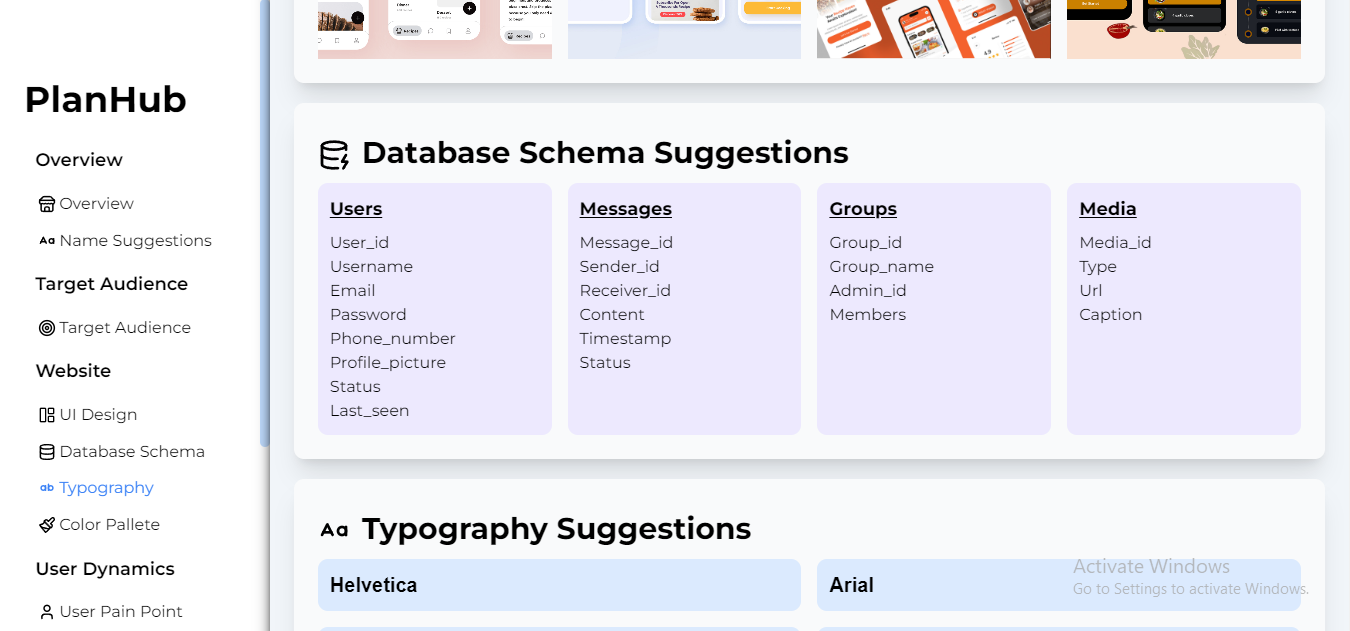Click the Aa icon beside Name Suggestions
This screenshot has width=1350, height=631.
47,241
